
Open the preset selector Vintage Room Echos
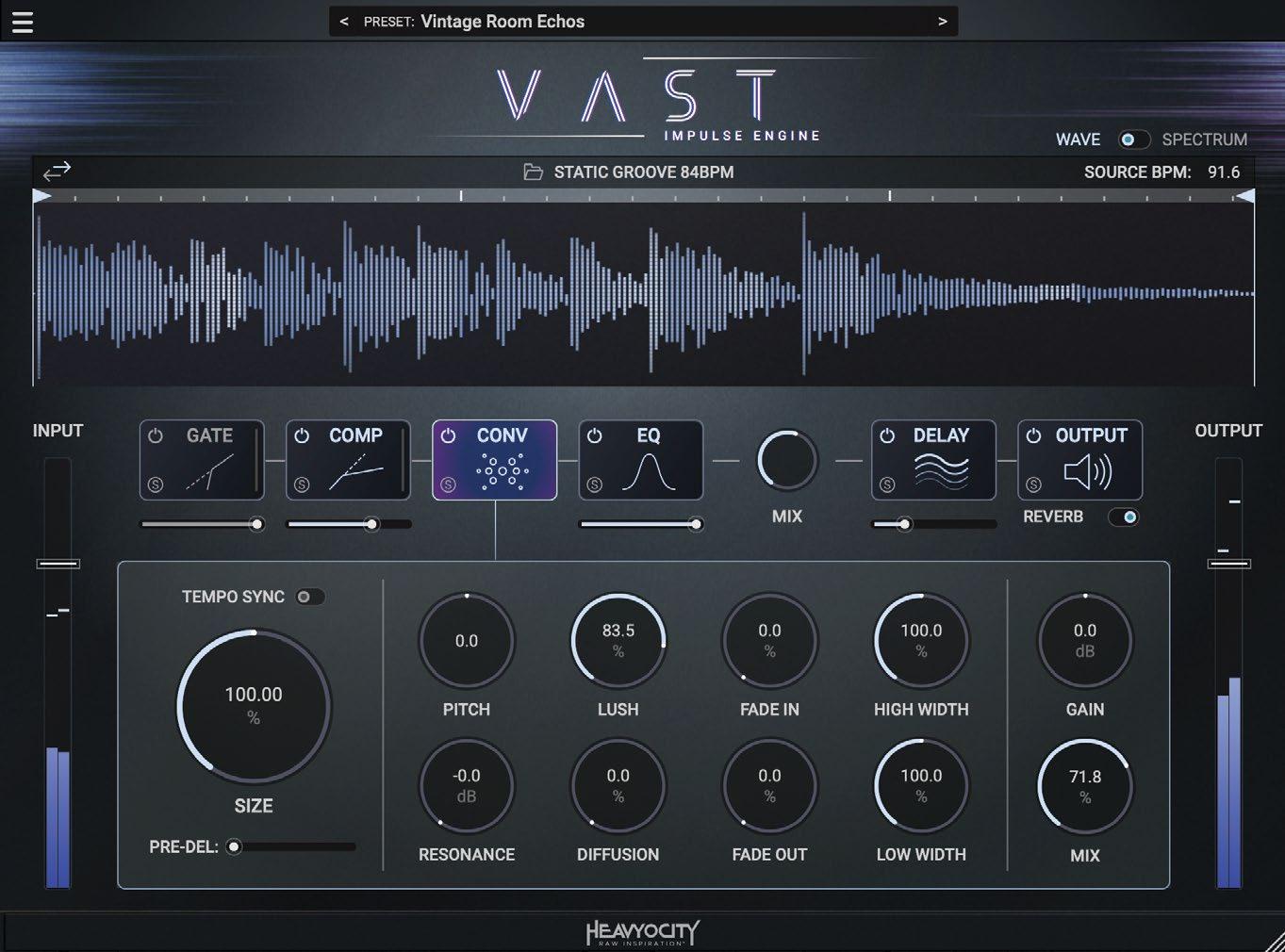(643, 22)
